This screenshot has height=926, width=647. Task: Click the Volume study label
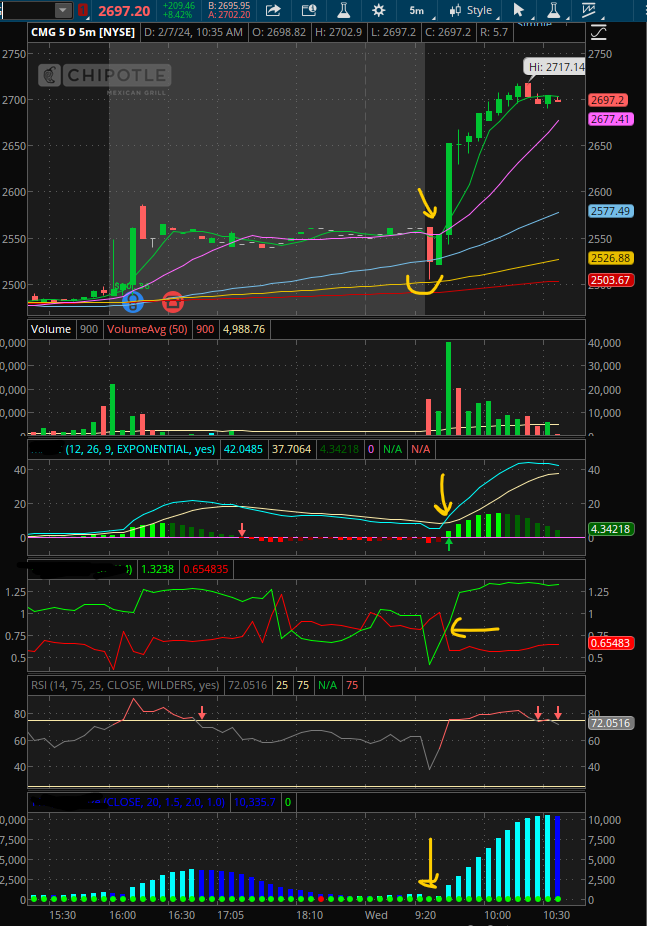[51, 329]
